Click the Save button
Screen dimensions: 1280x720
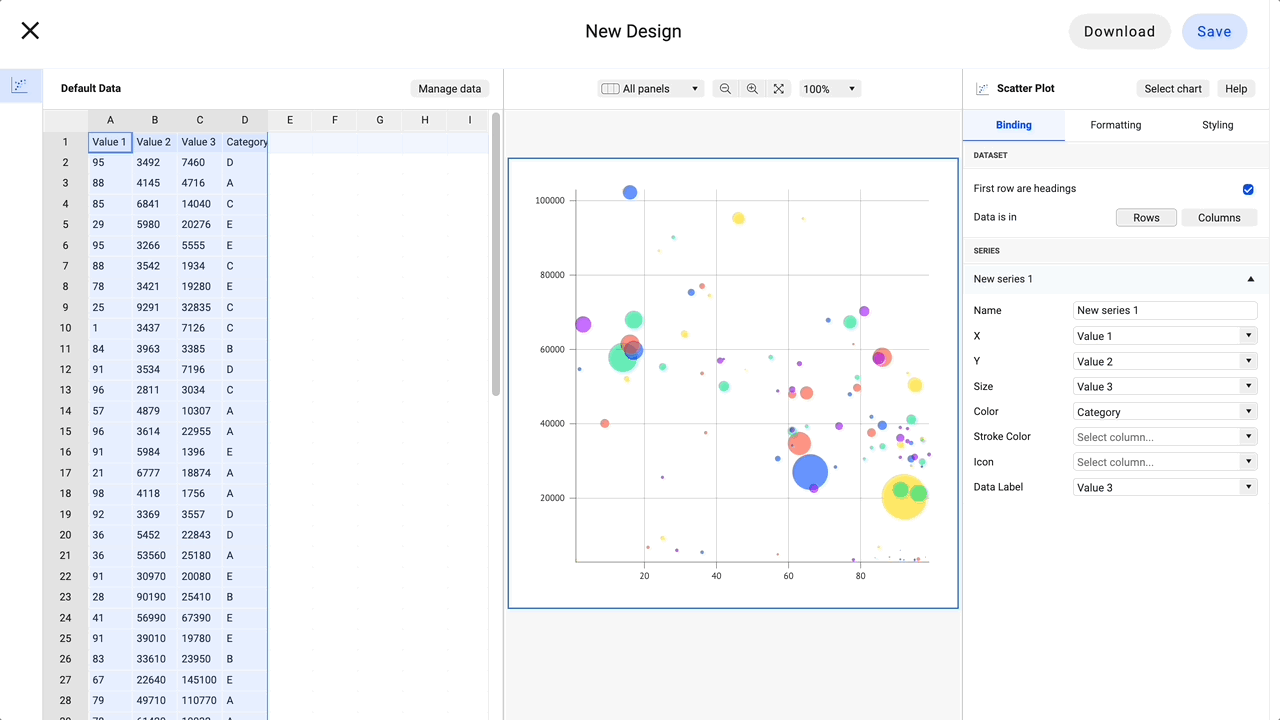pyautogui.click(x=1214, y=31)
